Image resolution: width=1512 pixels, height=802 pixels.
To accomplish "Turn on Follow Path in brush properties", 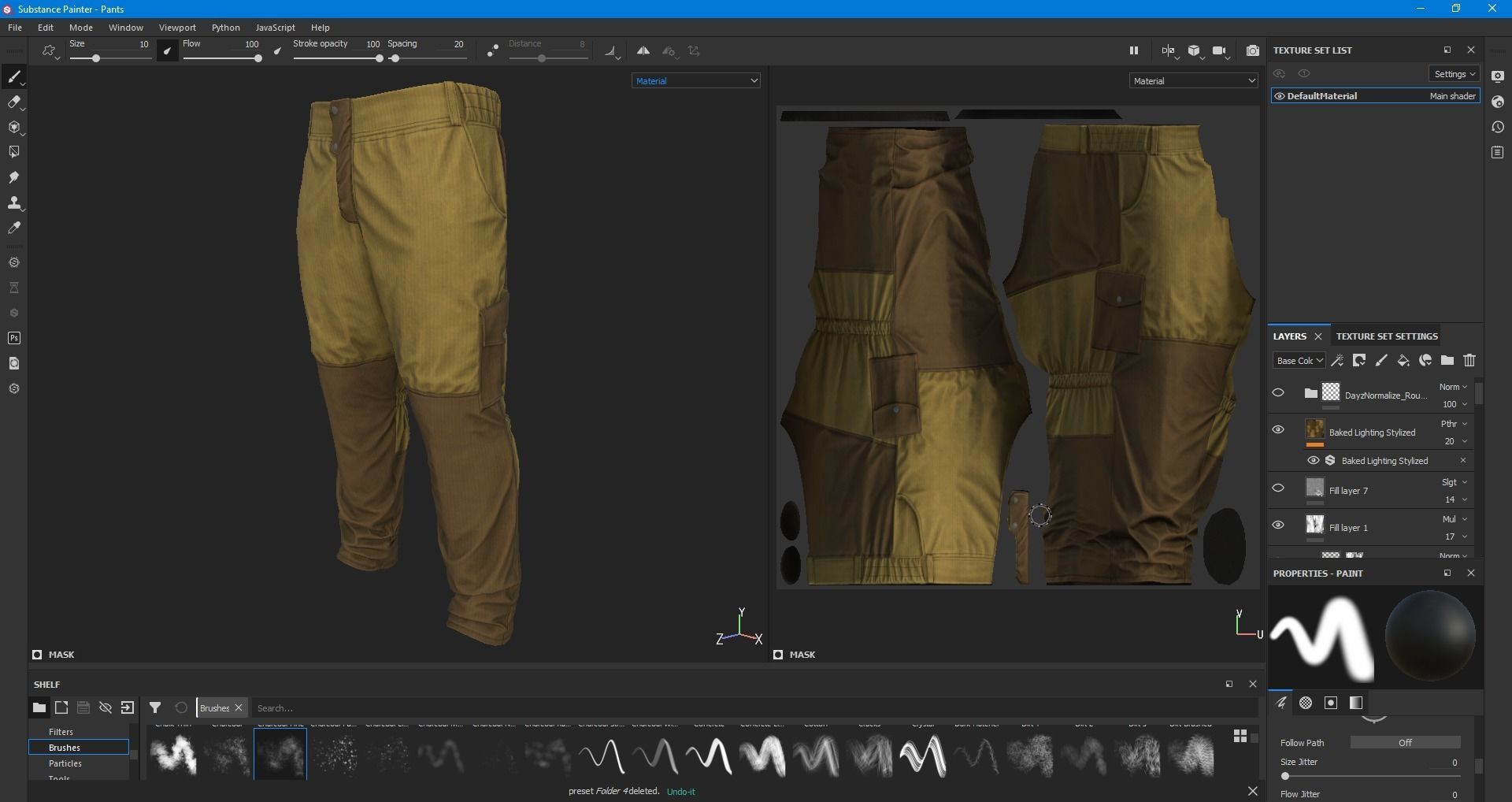I will pyautogui.click(x=1404, y=742).
